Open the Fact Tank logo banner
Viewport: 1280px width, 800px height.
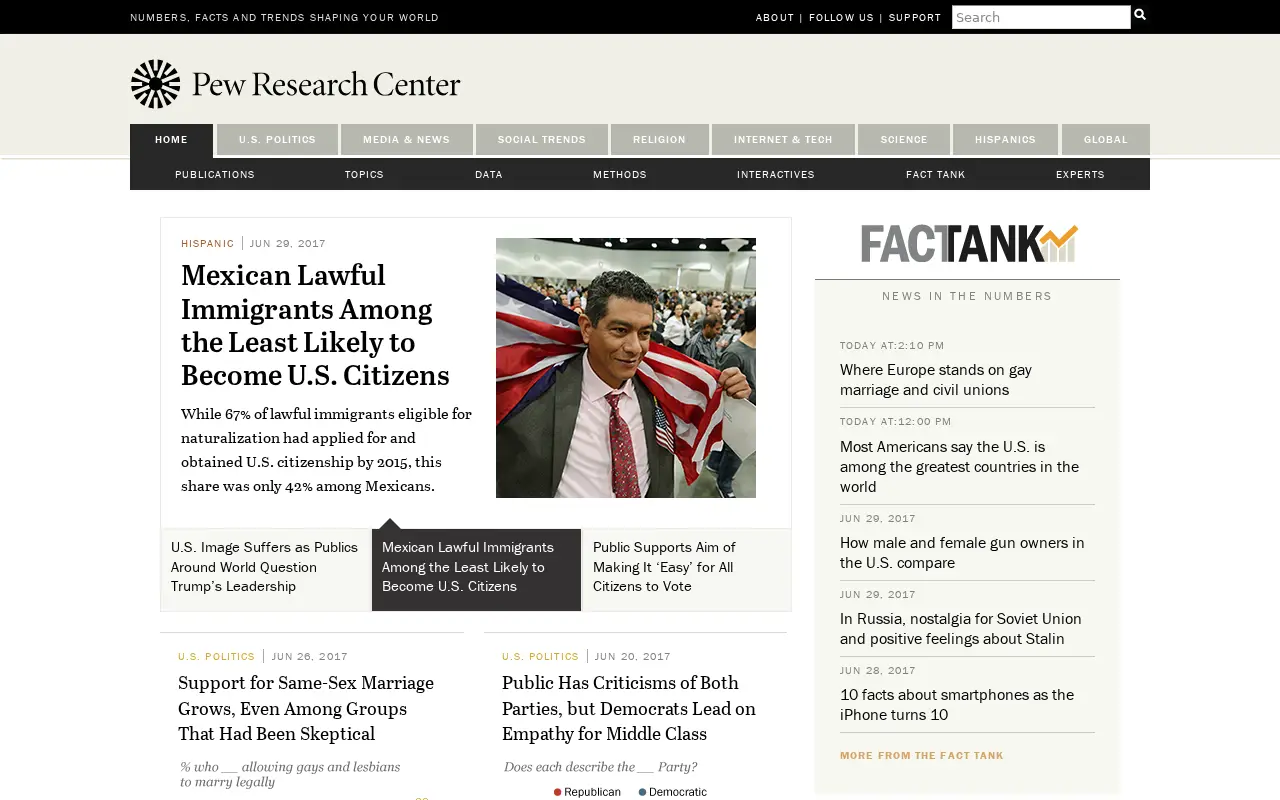(x=968, y=243)
